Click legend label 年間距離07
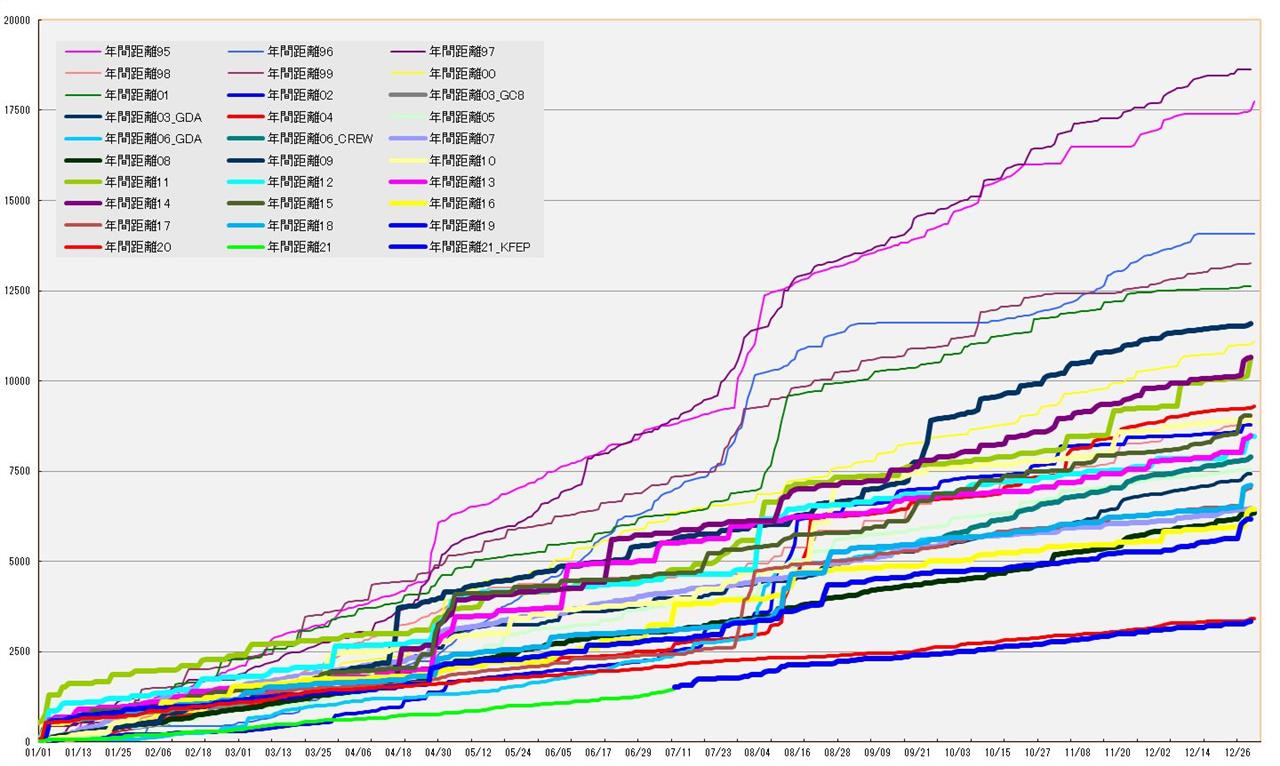1280x766 pixels. click(x=462, y=139)
